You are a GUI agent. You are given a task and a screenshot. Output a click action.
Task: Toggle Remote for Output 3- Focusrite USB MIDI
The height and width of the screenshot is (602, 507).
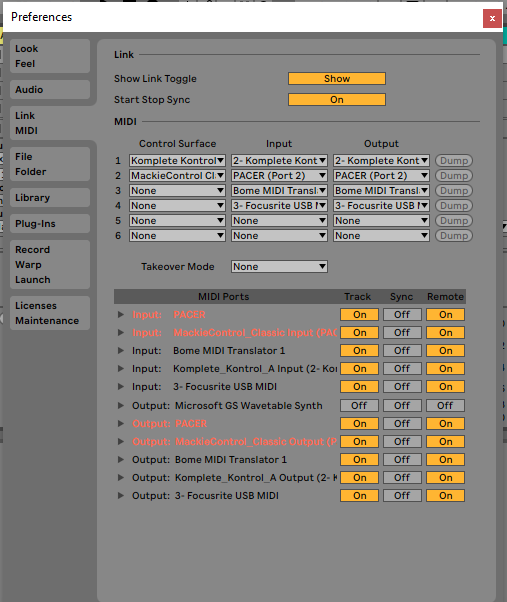tap(445, 496)
